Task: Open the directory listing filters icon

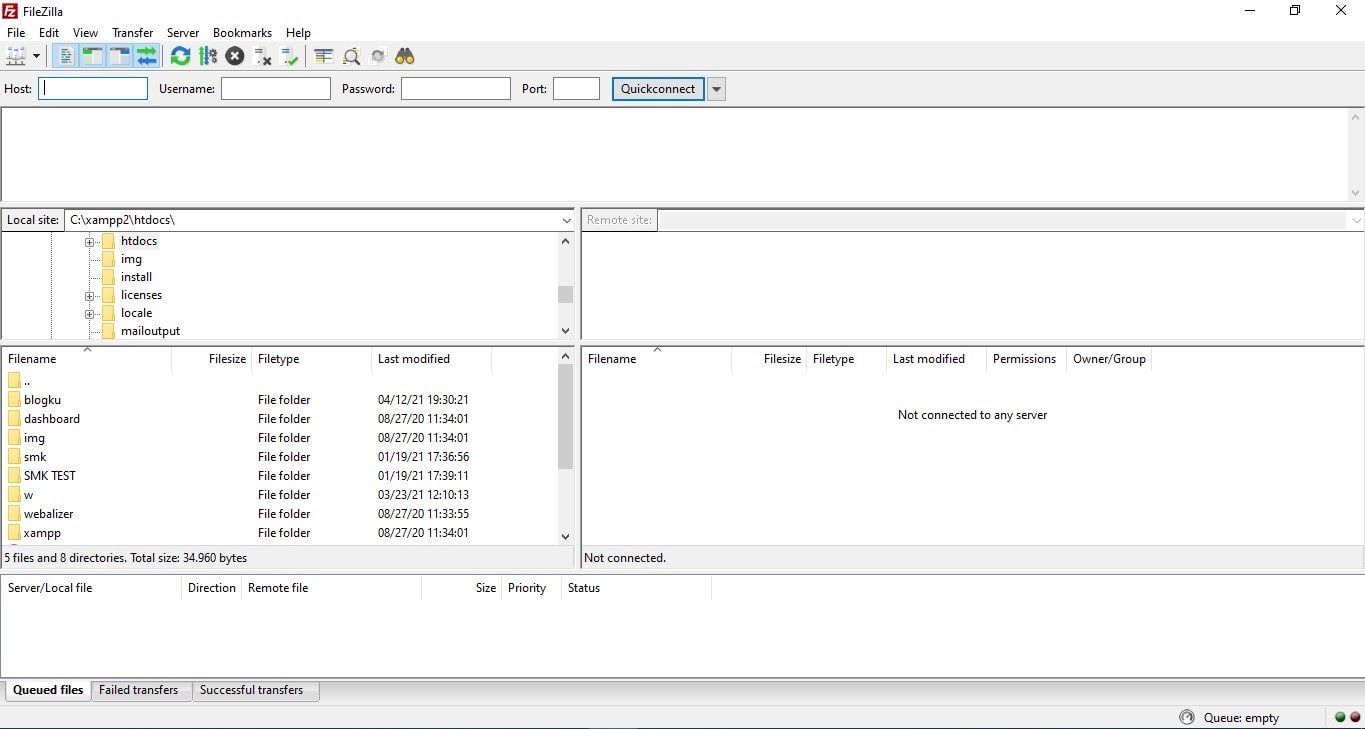Action: (x=323, y=56)
